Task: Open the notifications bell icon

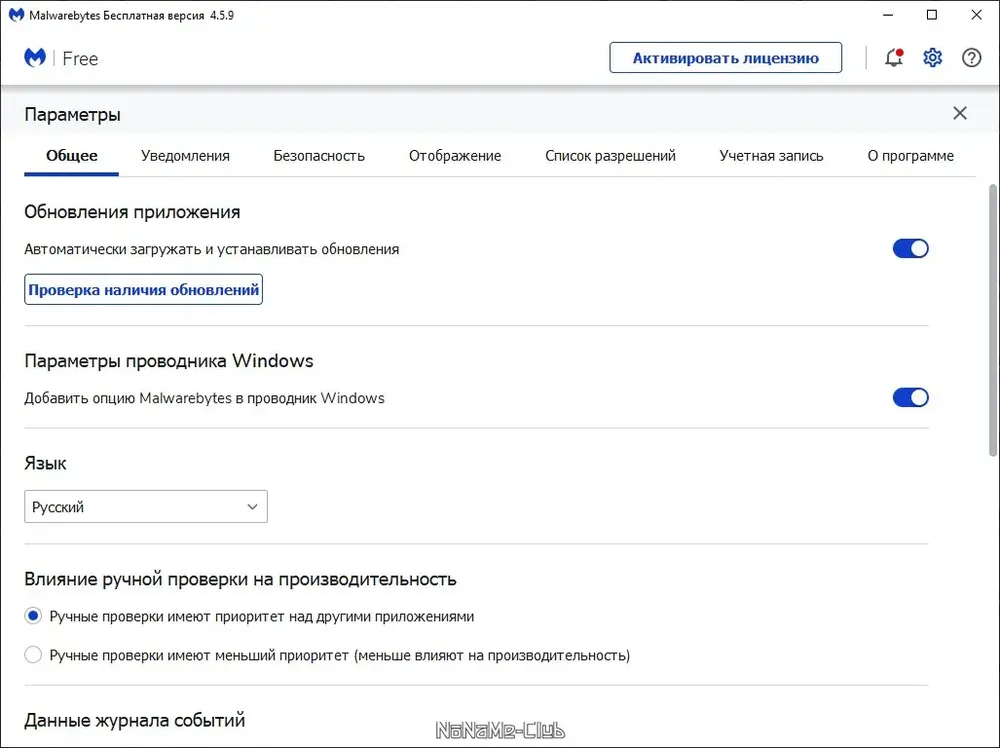Action: pos(894,58)
